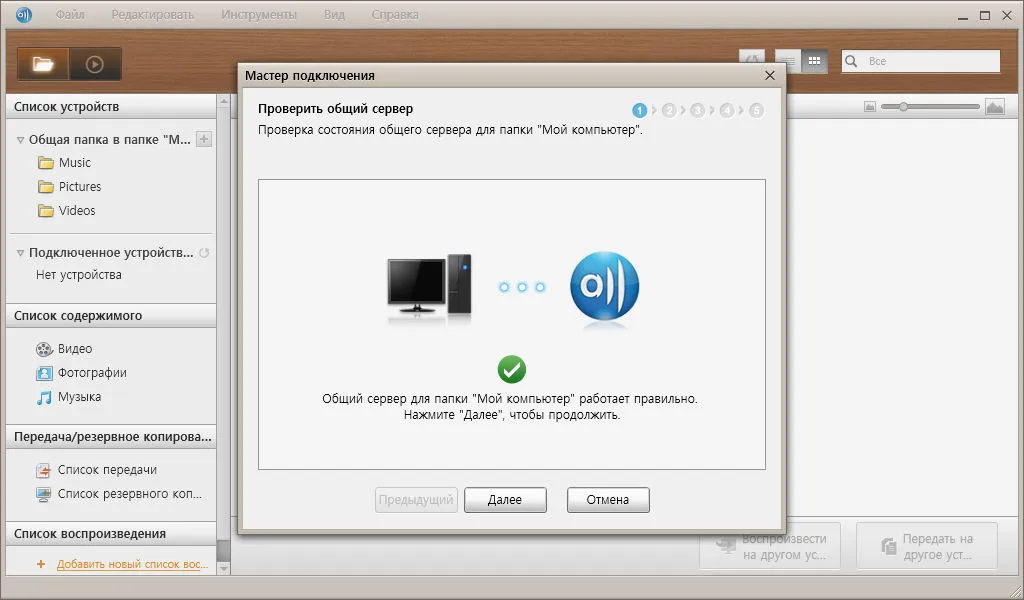Screen dimensions: 1024x600
Task: Close the Мастер подключения dialog
Action: point(770,76)
